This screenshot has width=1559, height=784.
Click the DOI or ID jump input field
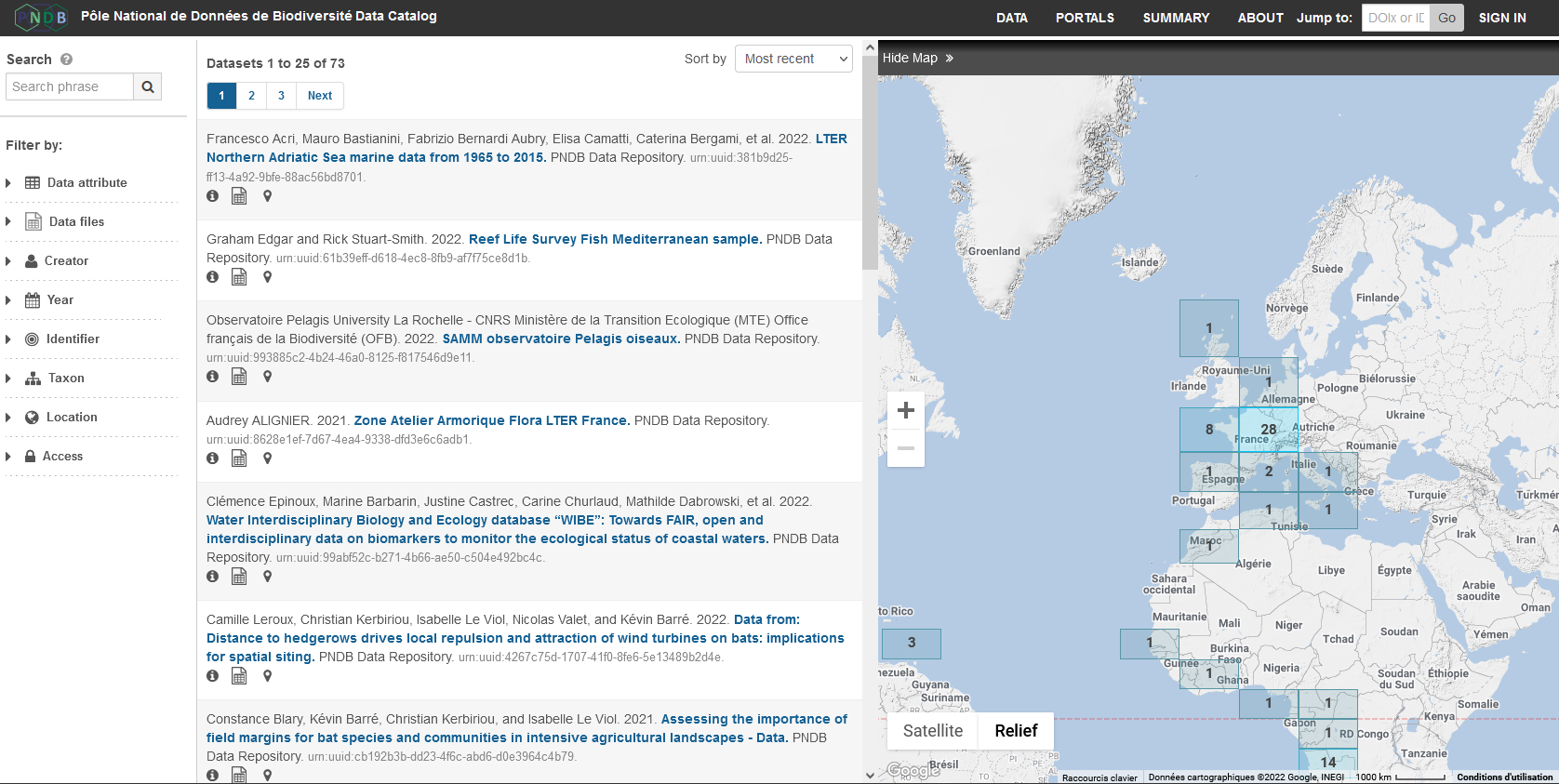point(1395,18)
